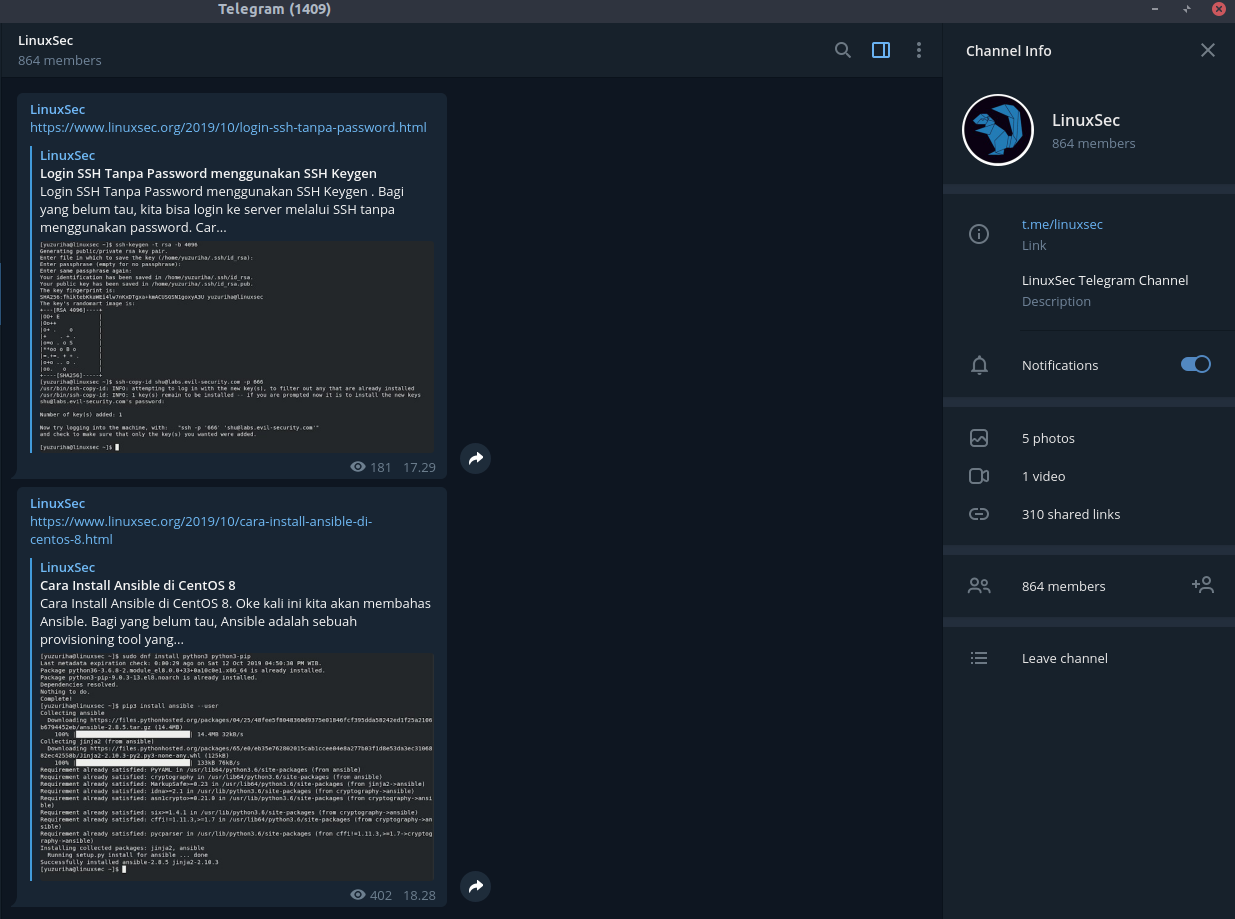Click the 18.28 timestamp on Ansible post
Screen dimensions: 1235x919
[420, 895]
